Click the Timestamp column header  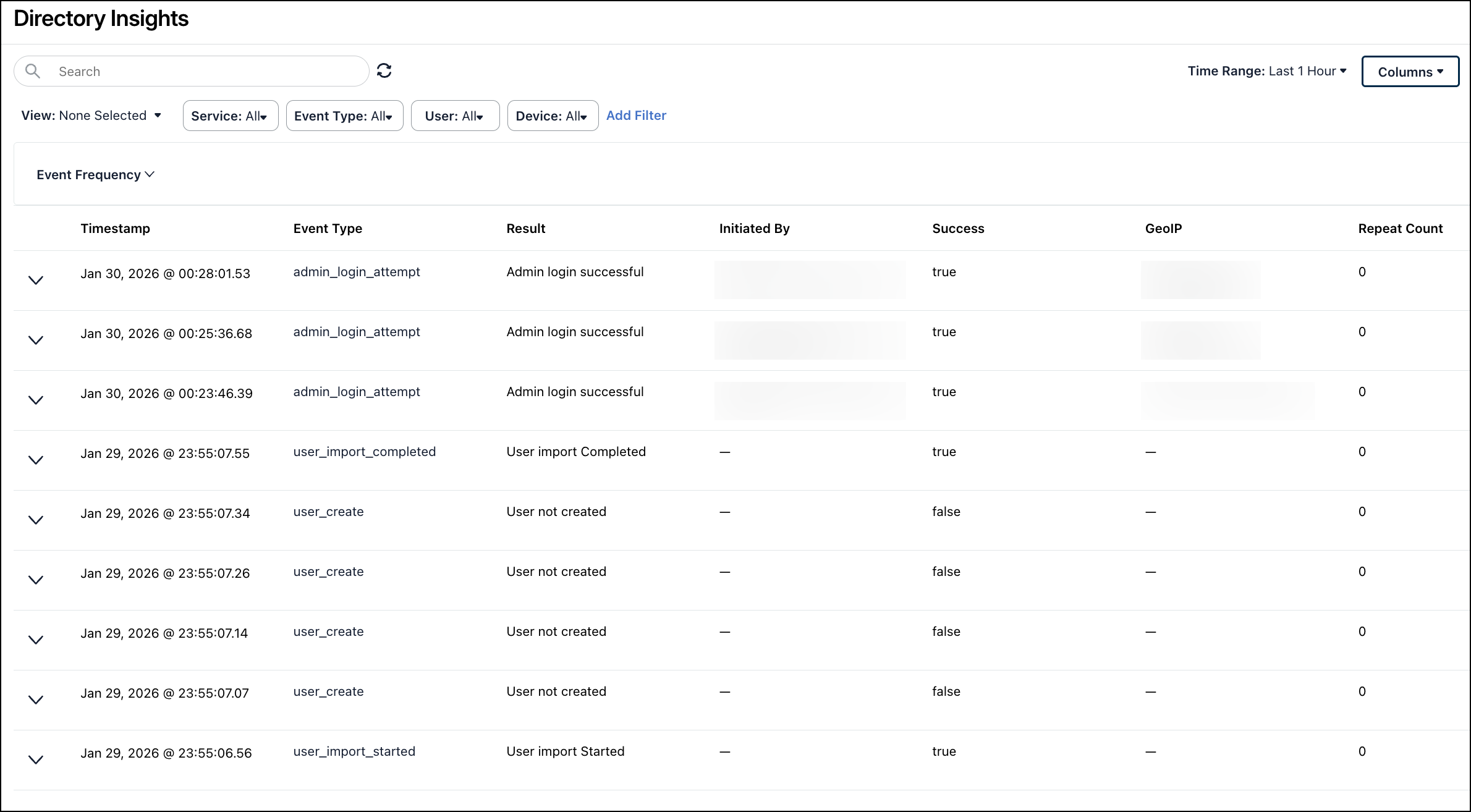pyautogui.click(x=115, y=228)
